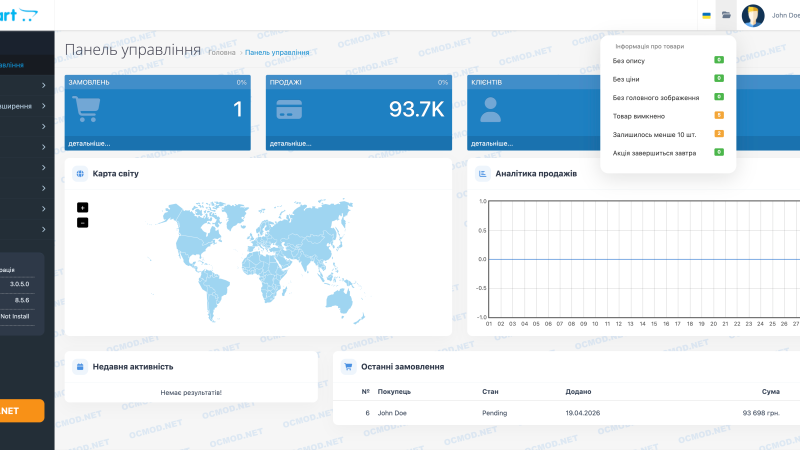800x450 pixels.
Task: Click the Not Install status in sidebar
Action: click(x=15, y=316)
